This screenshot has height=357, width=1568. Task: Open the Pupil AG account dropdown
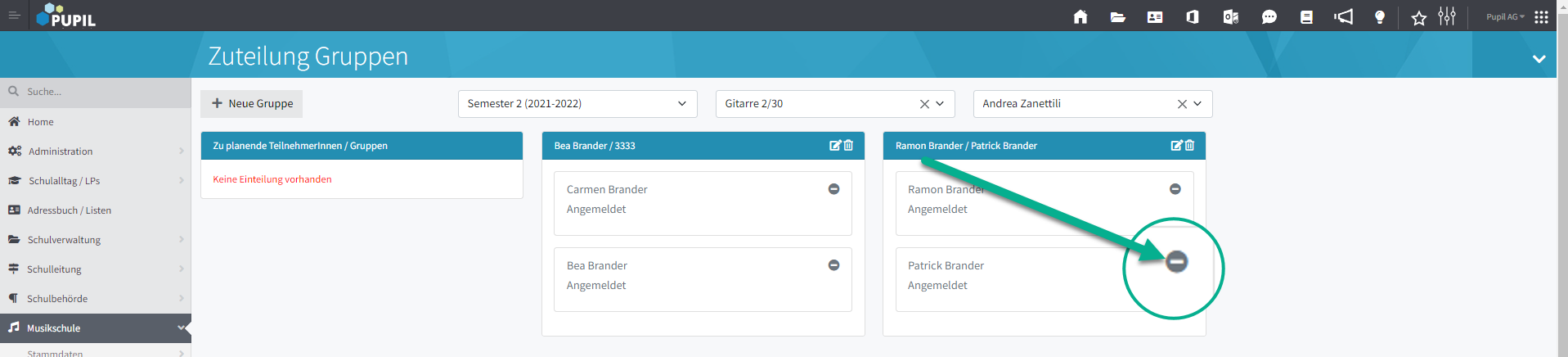(1505, 16)
